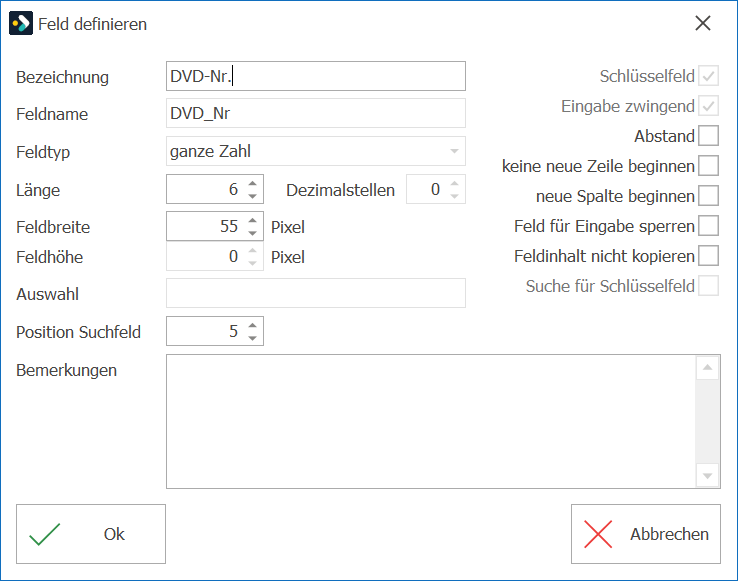Click the Feld definieren title text
Image resolution: width=738 pixels, height=581 pixels.
click(92, 24)
